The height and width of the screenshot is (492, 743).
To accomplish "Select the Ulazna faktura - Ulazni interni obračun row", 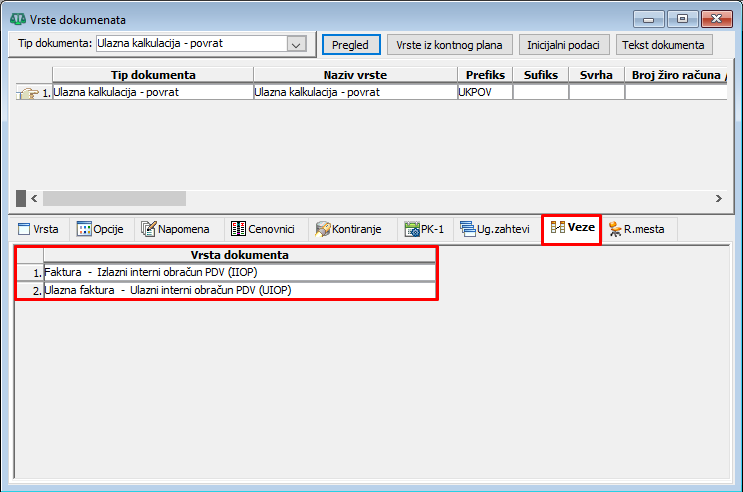I will [240, 290].
